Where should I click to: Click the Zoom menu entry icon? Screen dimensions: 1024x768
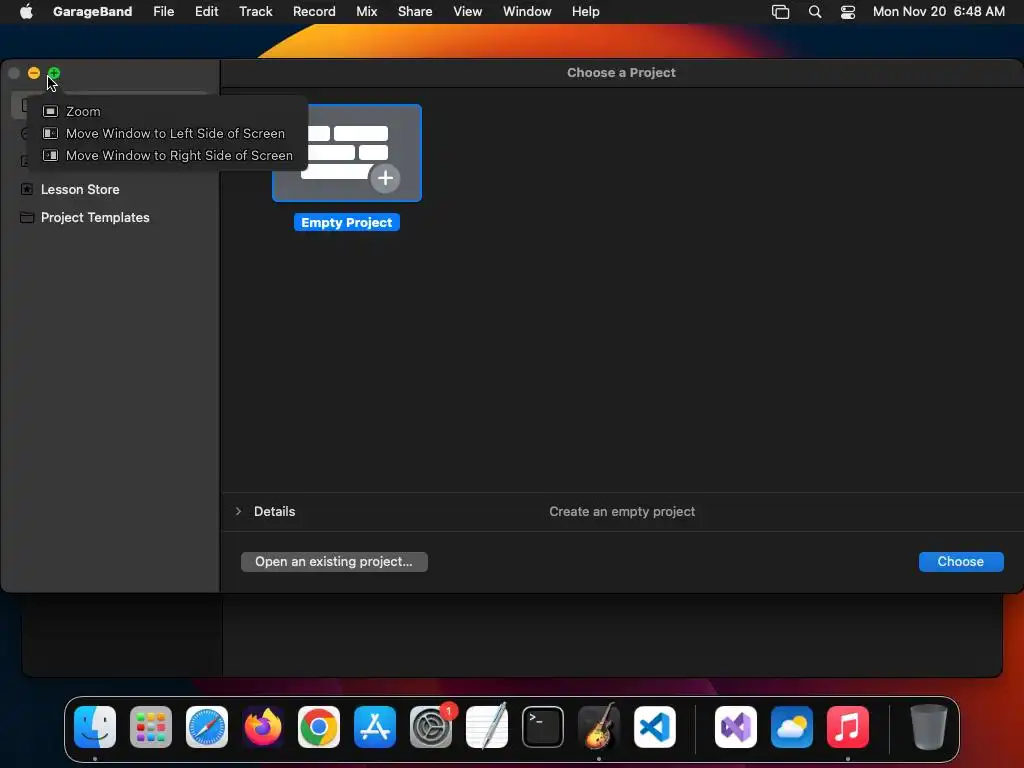[x=50, y=112]
